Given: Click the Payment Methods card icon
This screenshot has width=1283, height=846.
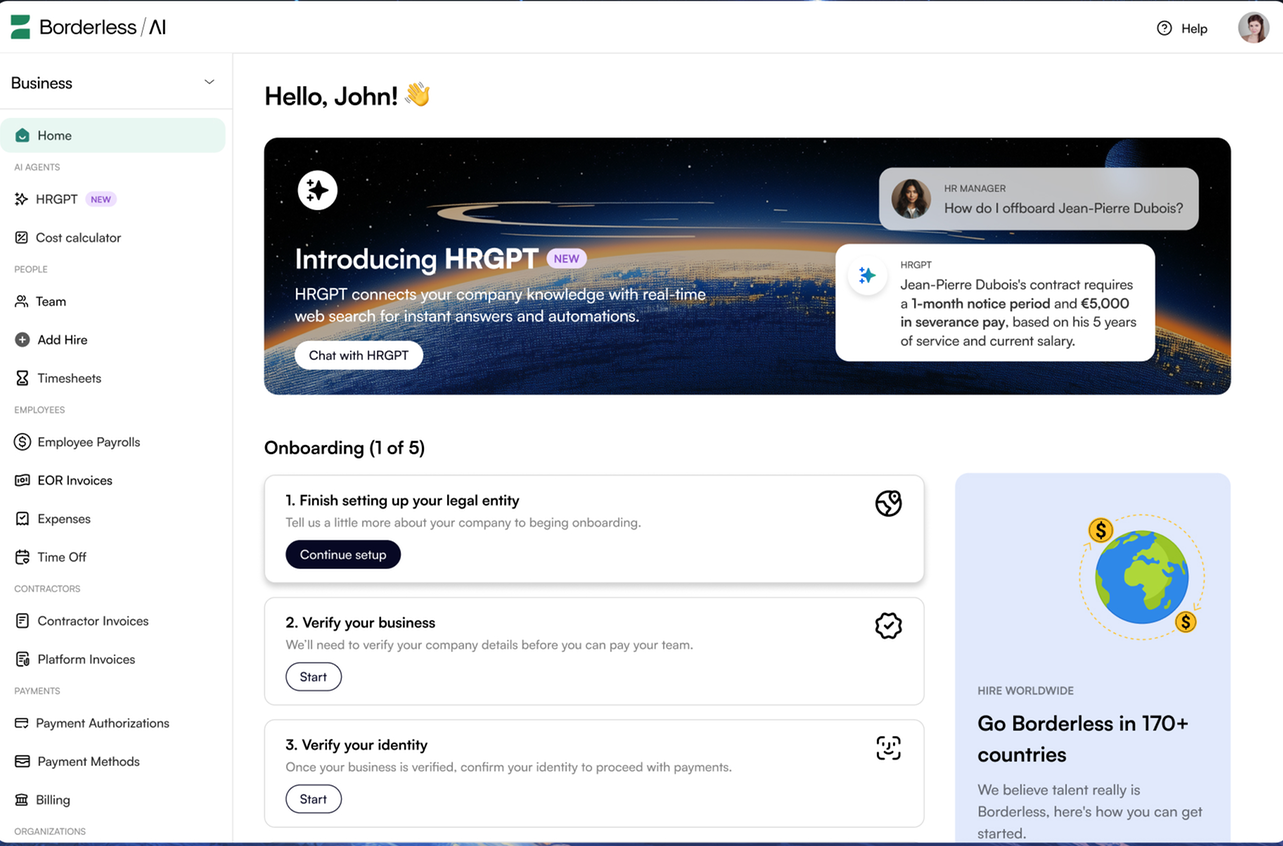Looking at the screenshot, I should coord(22,761).
